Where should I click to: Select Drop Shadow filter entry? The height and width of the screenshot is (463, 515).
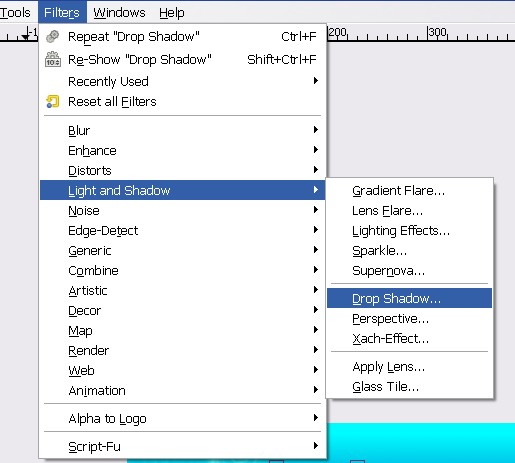pyautogui.click(x=409, y=298)
